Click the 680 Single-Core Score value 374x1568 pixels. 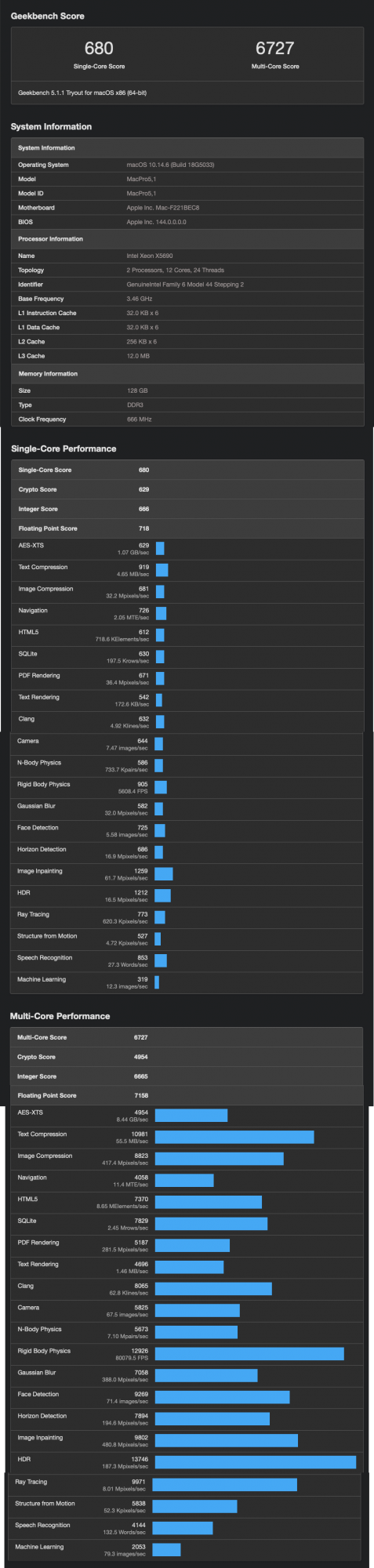(x=99, y=49)
